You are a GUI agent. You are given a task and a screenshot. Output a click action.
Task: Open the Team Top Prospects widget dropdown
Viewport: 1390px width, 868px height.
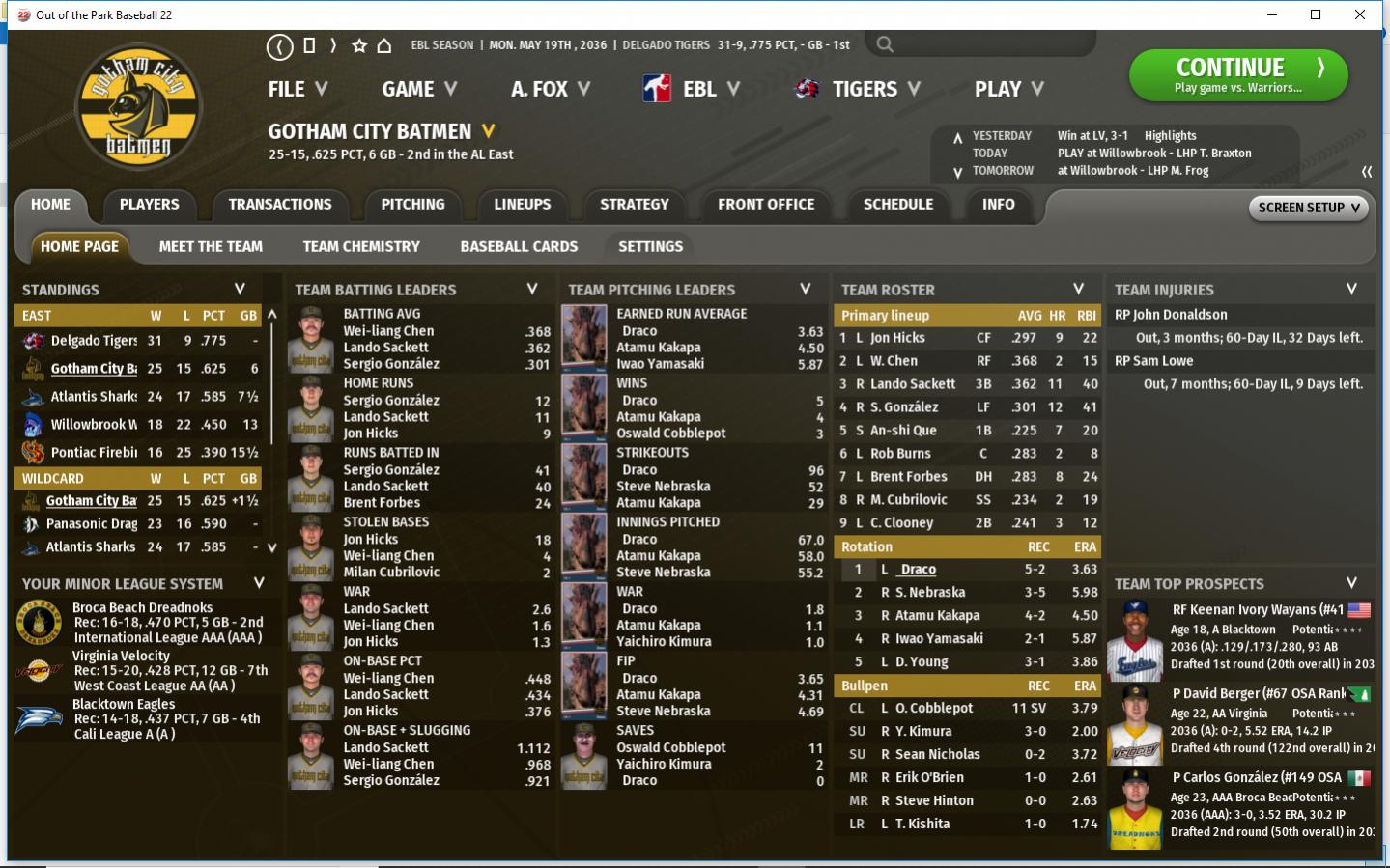[x=1352, y=583]
